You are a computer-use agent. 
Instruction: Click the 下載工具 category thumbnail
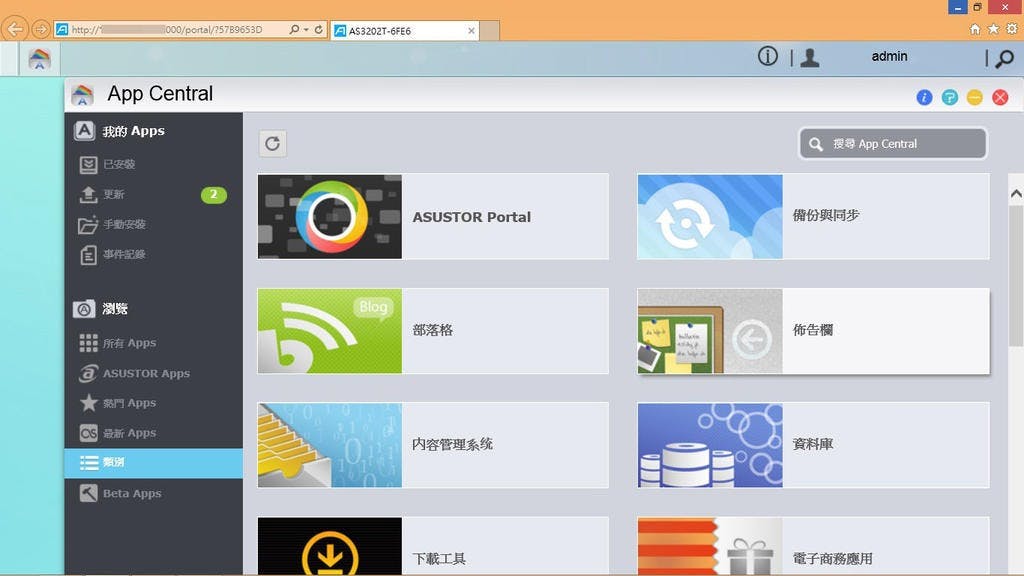pyautogui.click(x=330, y=547)
